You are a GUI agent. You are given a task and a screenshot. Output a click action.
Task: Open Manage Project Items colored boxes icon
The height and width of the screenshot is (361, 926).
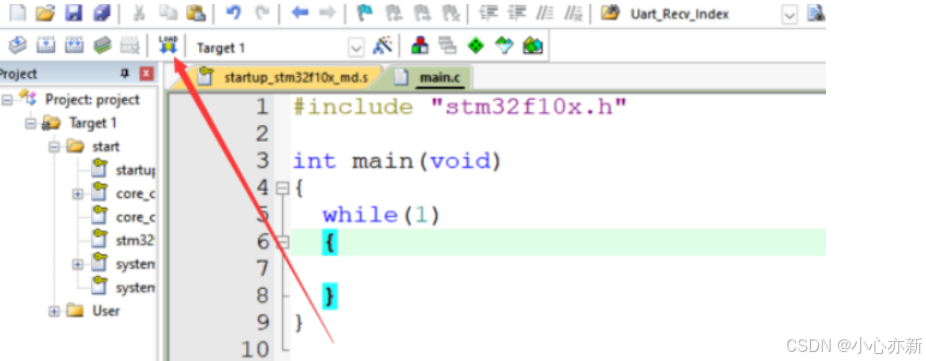tap(420, 45)
